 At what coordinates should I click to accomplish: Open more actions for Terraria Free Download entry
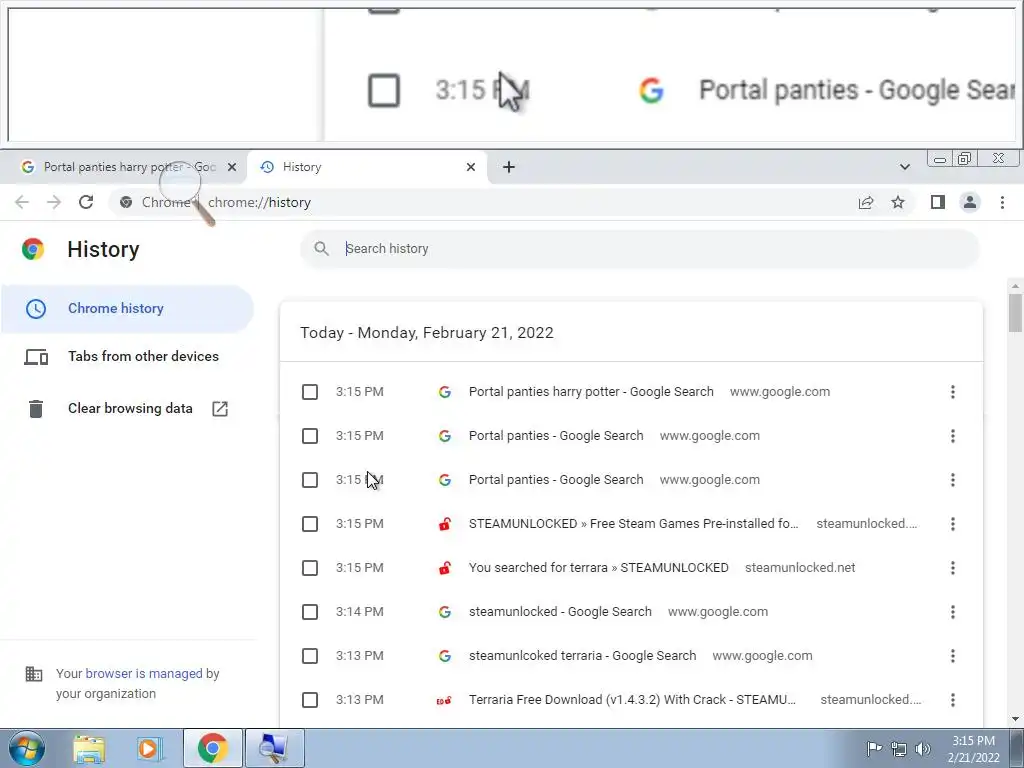coord(953,699)
